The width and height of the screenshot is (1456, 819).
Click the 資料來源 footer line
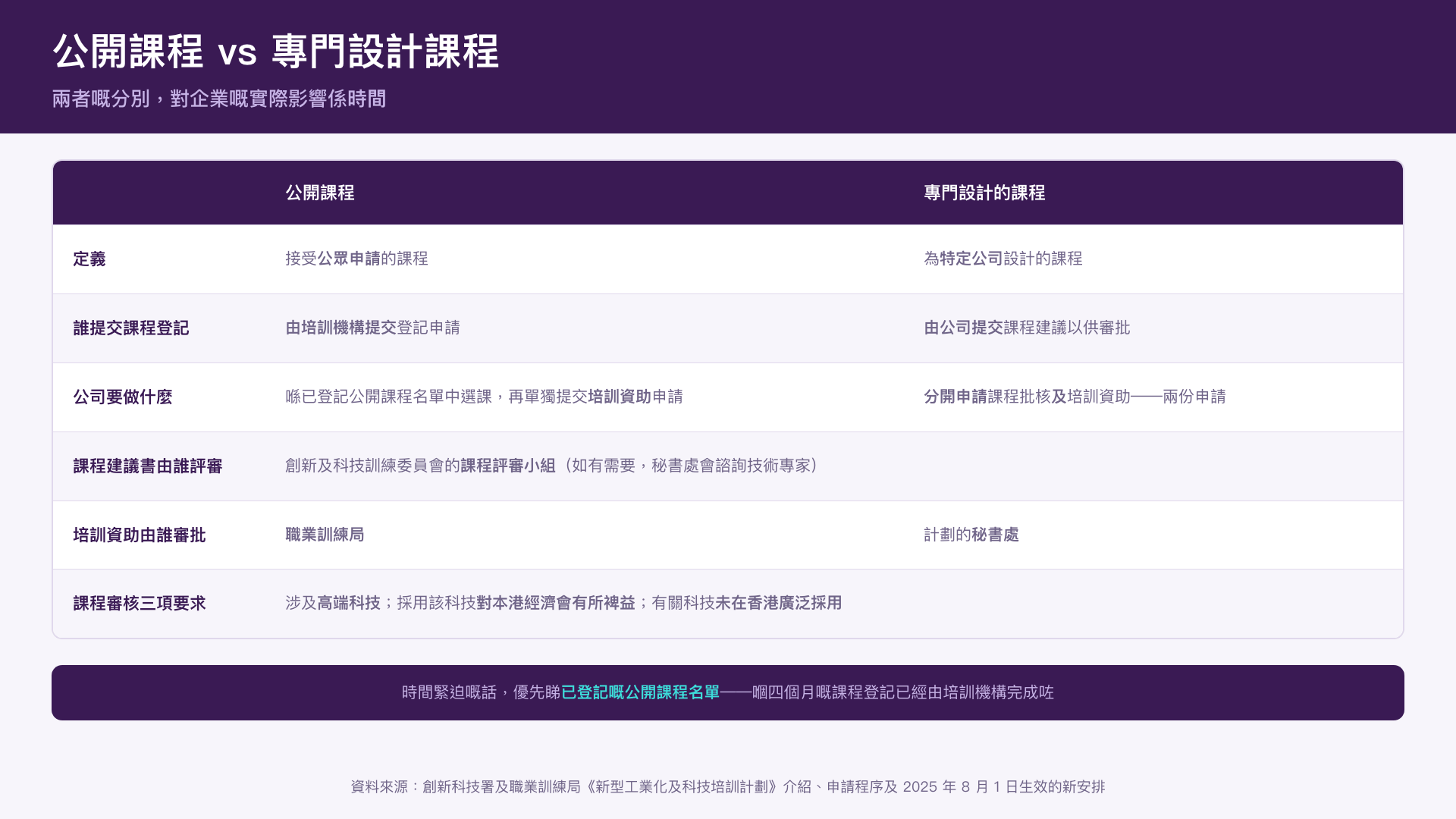728,787
